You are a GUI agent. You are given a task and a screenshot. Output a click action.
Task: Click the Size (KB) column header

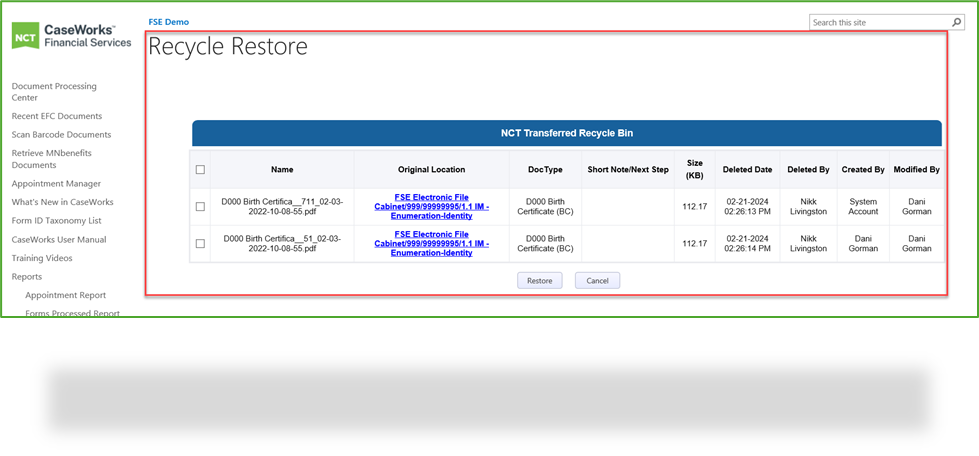click(694, 169)
